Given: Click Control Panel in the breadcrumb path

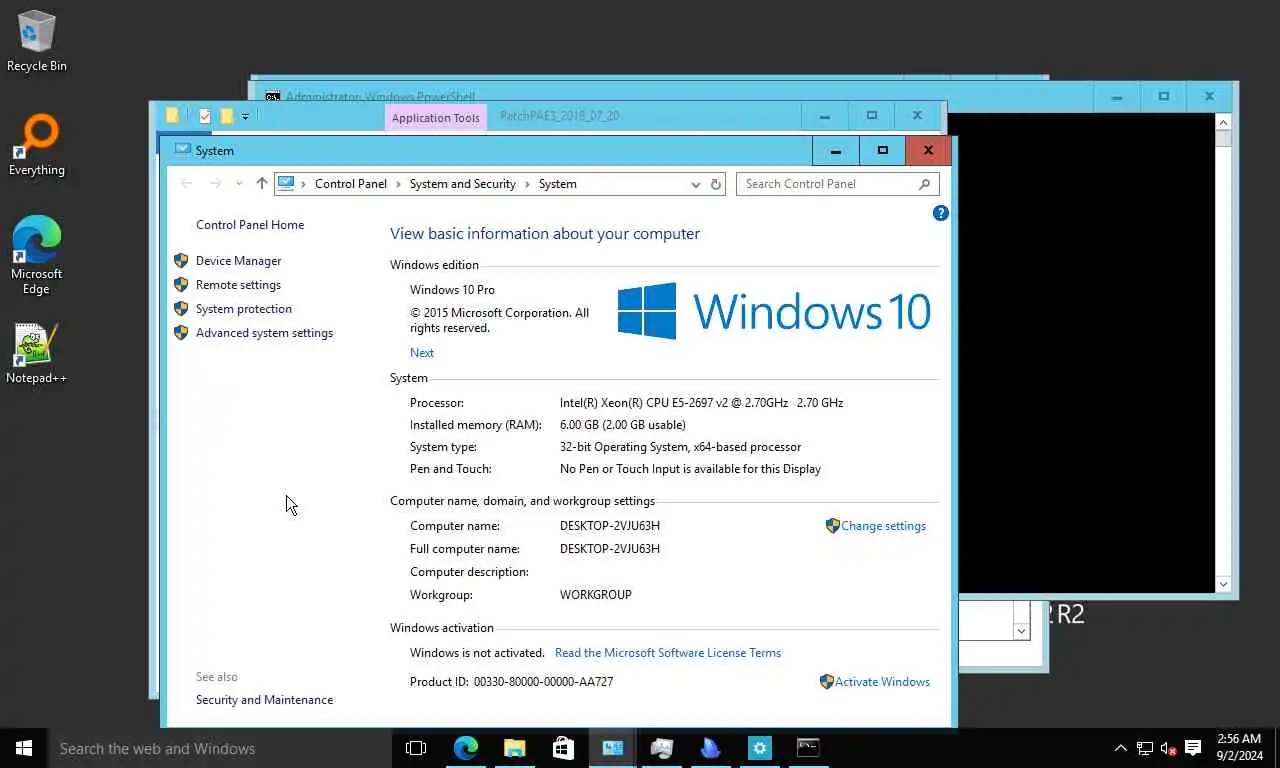Looking at the screenshot, I should pos(351,184).
